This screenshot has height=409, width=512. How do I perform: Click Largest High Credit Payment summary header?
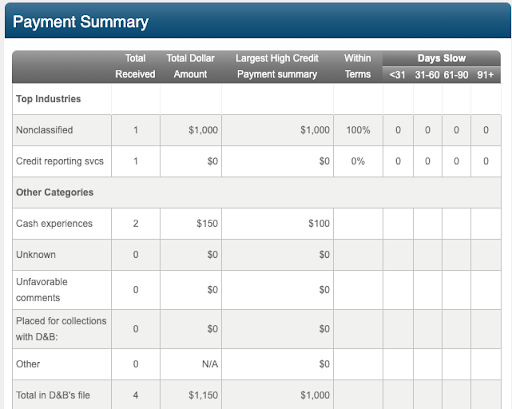(277, 66)
